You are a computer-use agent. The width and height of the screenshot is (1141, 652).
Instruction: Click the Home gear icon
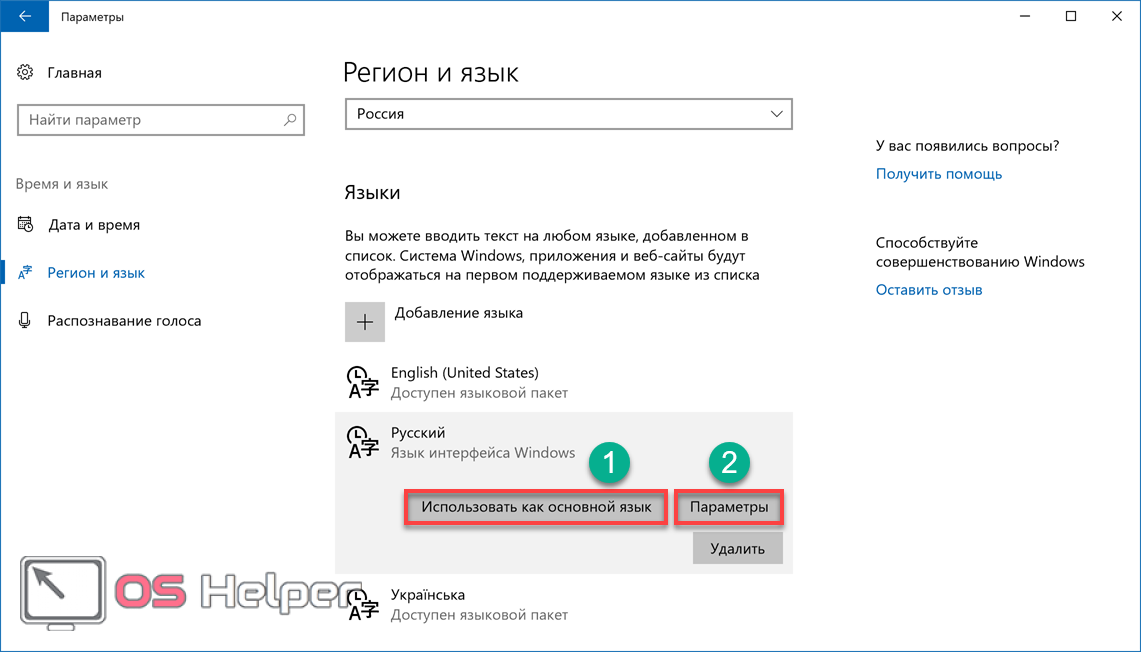pyautogui.click(x=26, y=73)
